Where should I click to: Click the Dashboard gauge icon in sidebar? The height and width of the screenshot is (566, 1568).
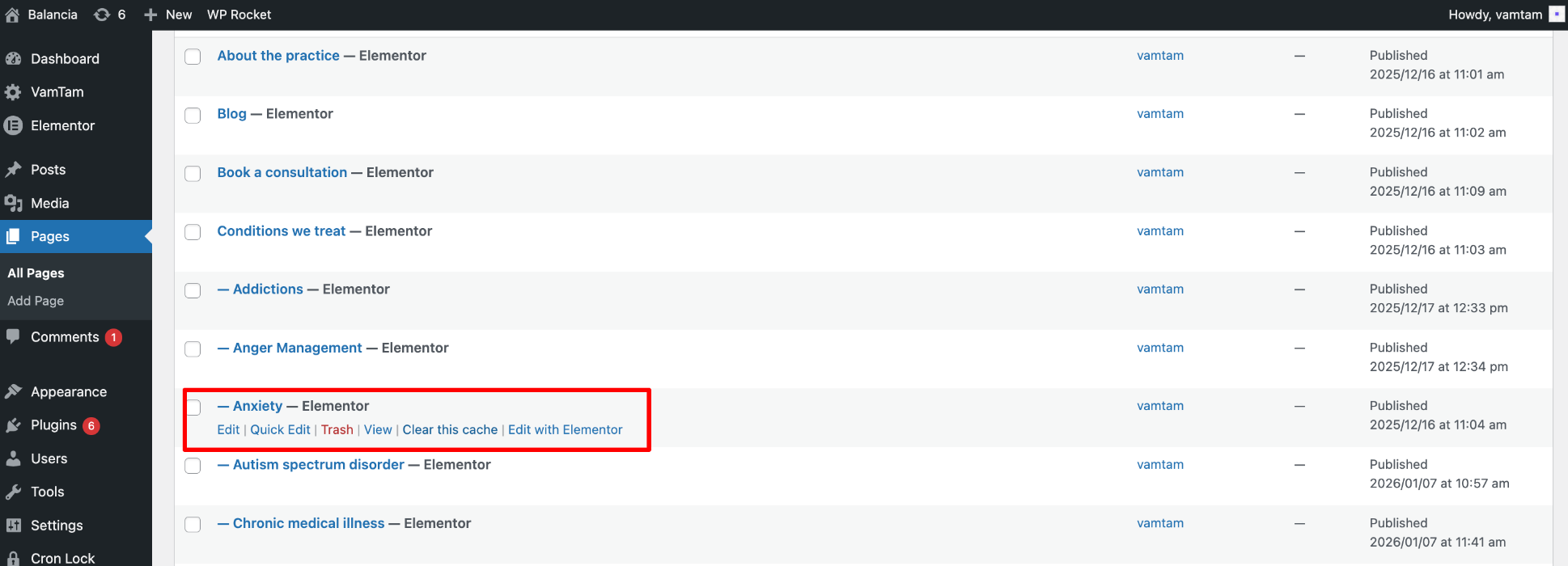tap(13, 58)
